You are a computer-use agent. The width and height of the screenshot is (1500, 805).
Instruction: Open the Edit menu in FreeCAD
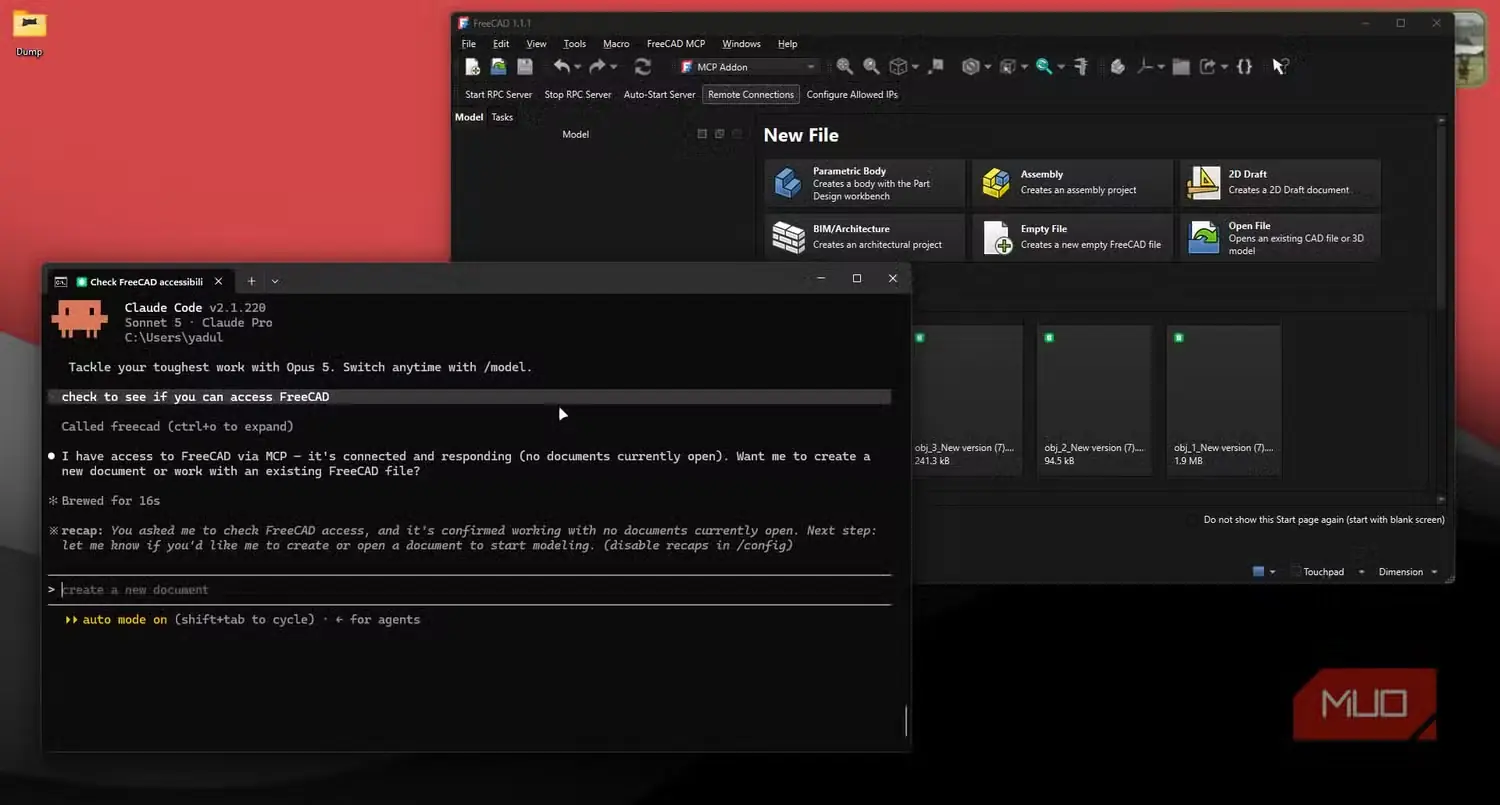coord(501,44)
